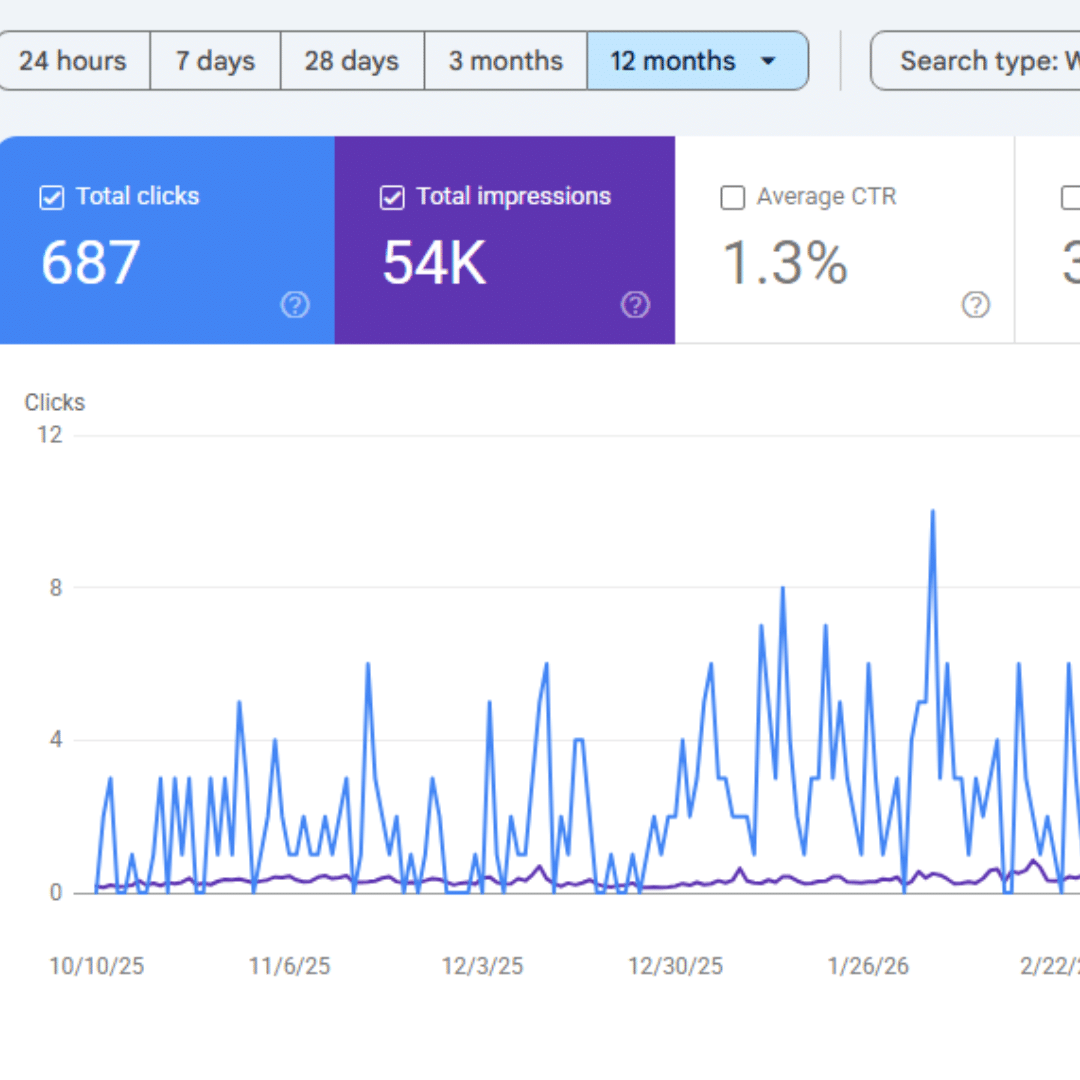This screenshot has width=1080, height=1080.
Task: Select the 24 hours range tab
Action: pos(73,61)
